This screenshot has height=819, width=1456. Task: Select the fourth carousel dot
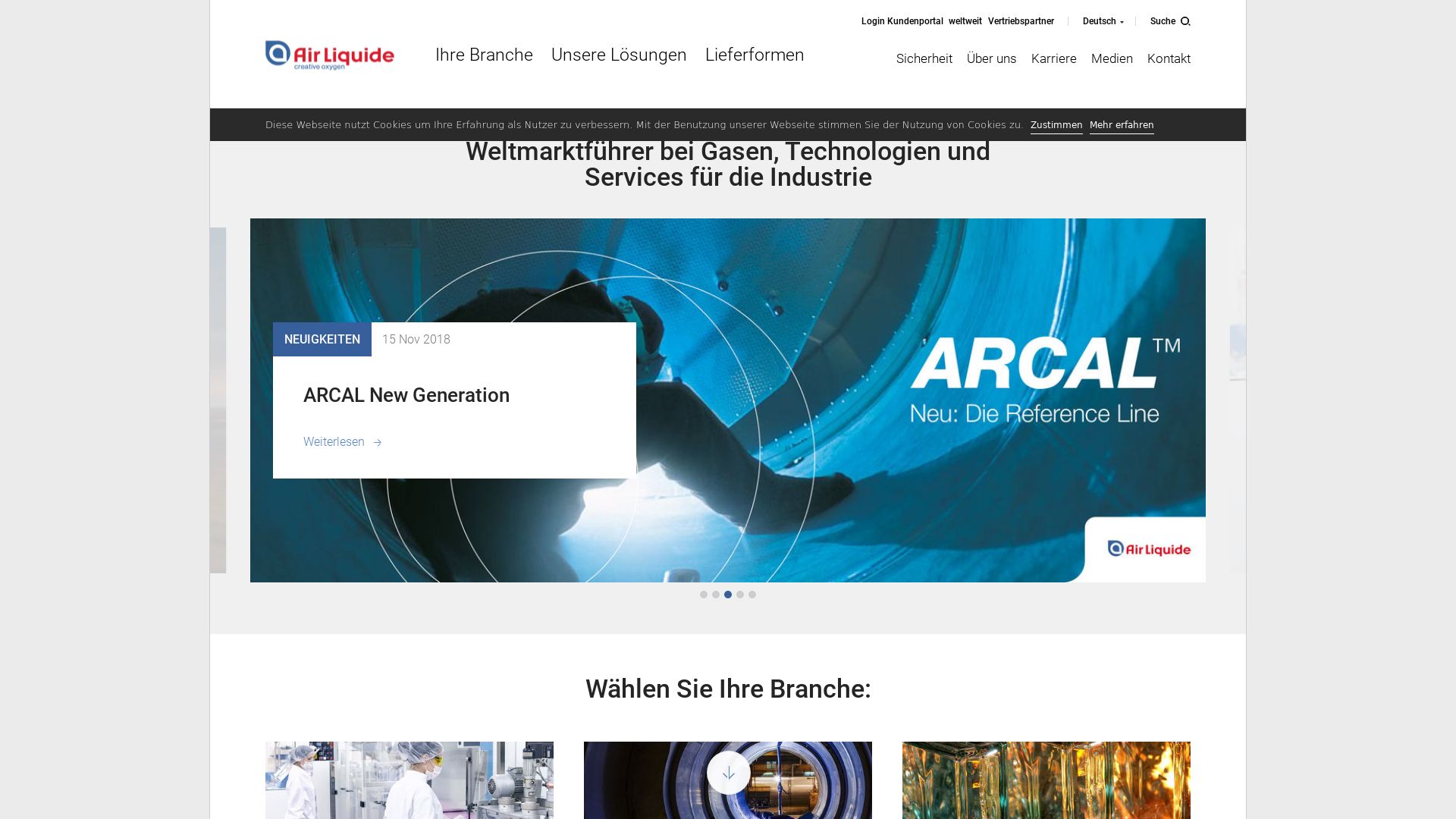[x=740, y=595]
